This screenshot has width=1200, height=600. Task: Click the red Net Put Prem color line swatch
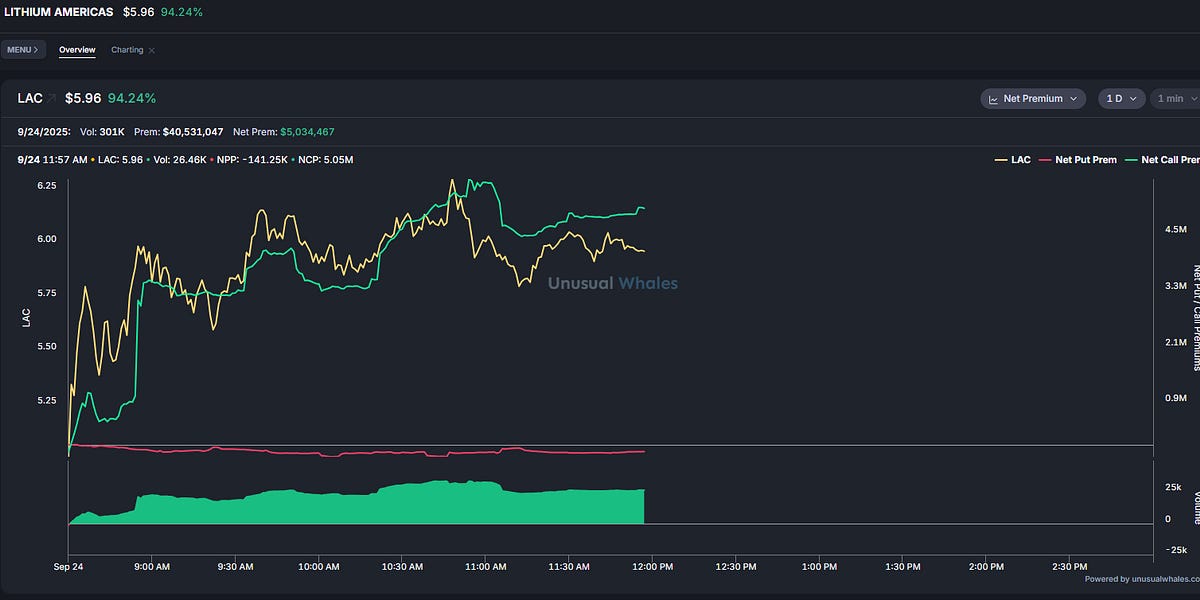[x=1045, y=159]
